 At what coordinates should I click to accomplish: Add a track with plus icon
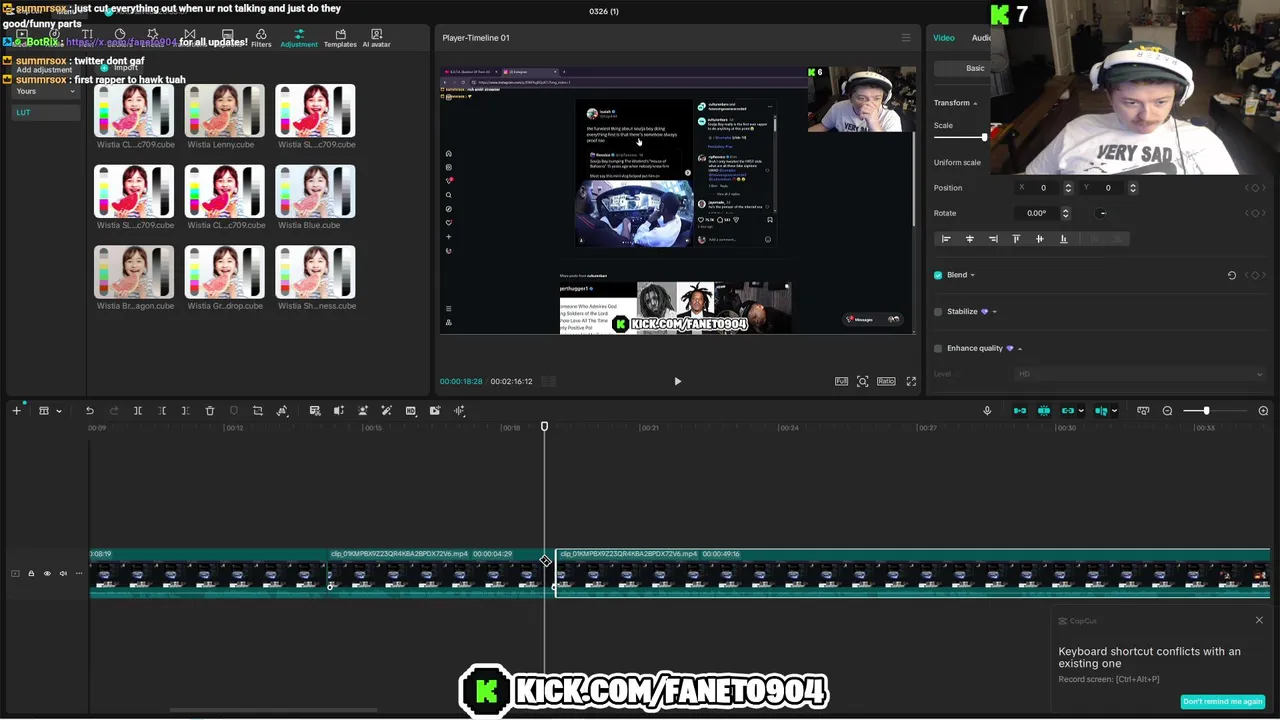pos(16,411)
